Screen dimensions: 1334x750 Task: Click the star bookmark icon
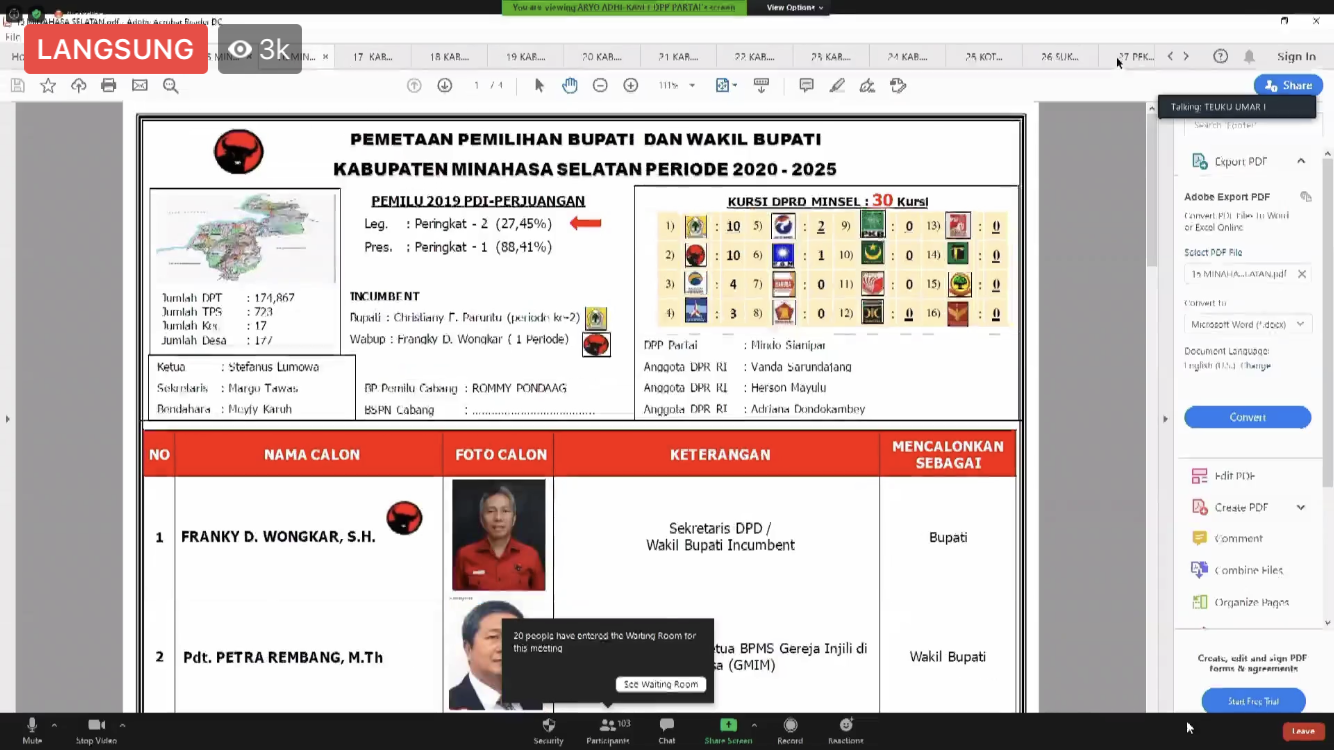(x=48, y=86)
